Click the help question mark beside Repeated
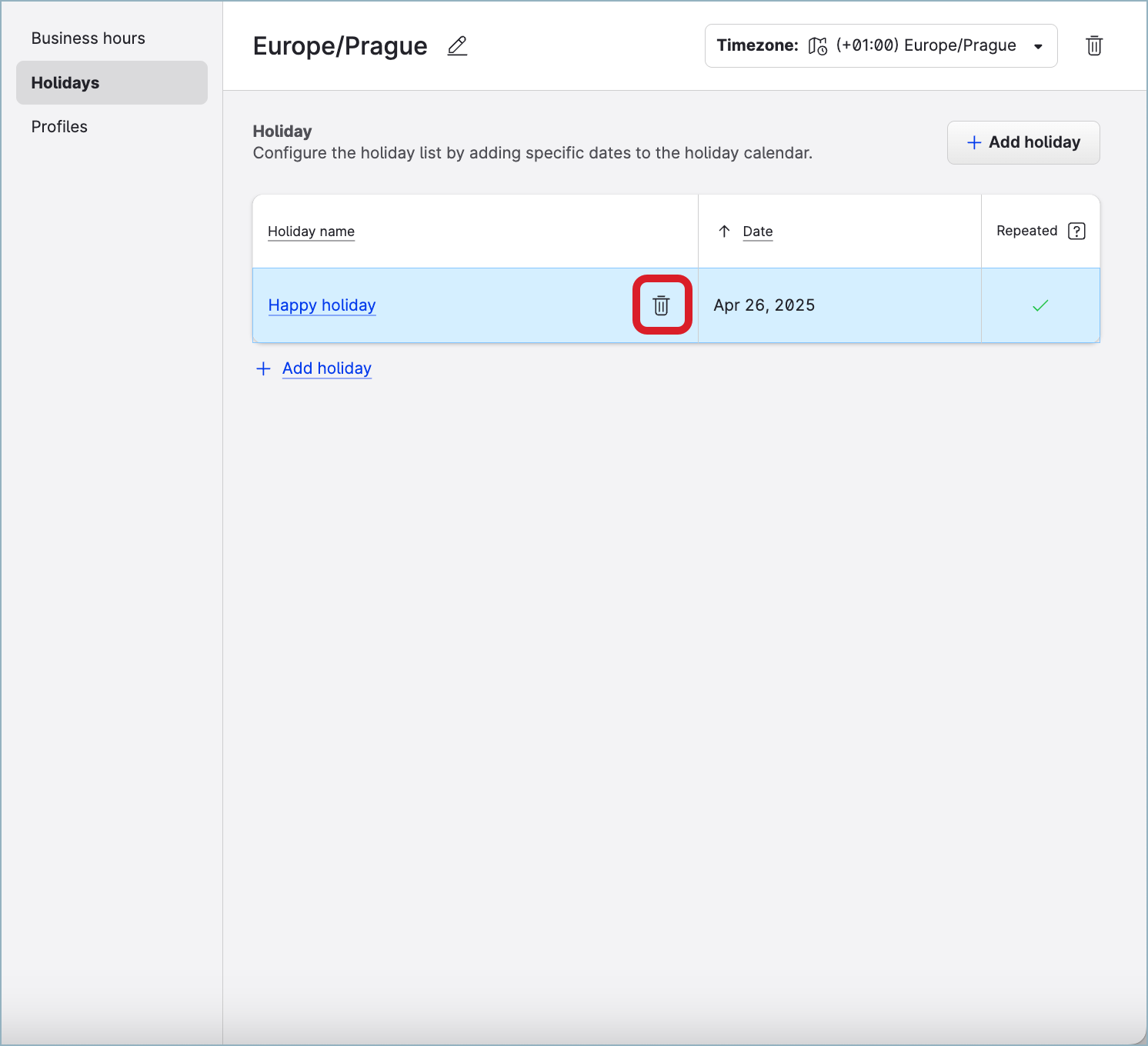 1076,231
